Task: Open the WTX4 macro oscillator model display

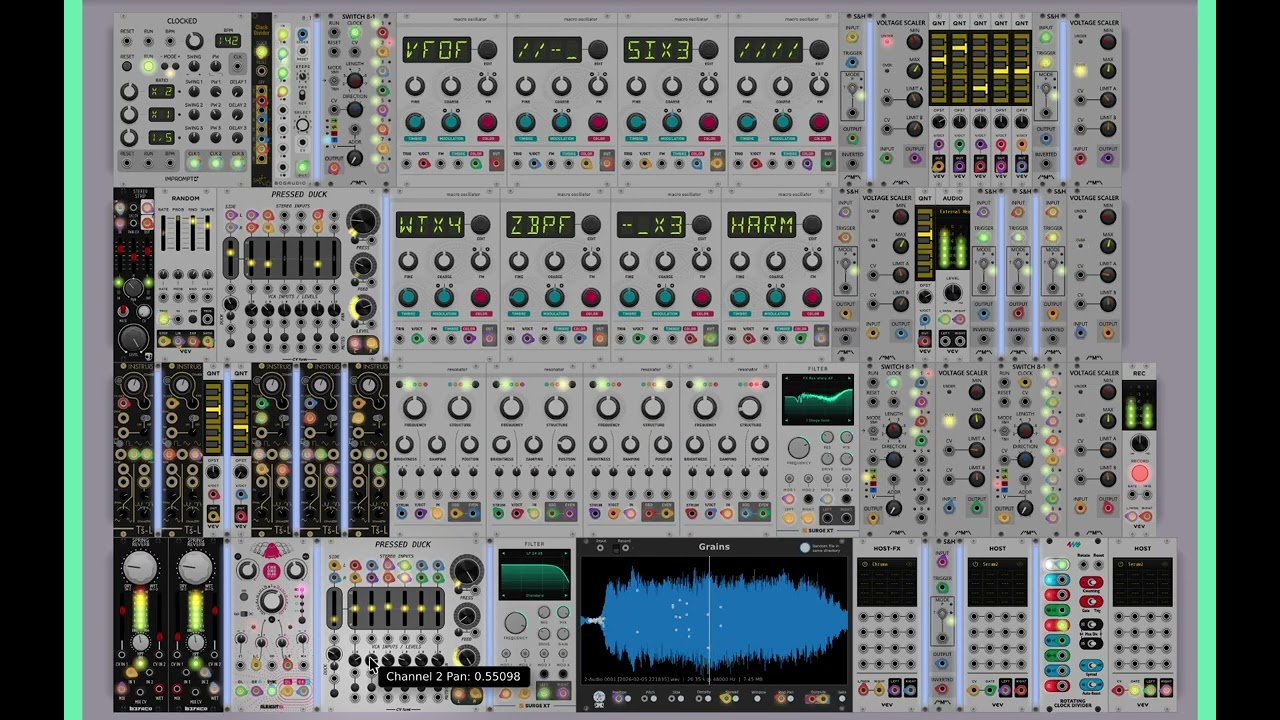Action: (430, 224)
